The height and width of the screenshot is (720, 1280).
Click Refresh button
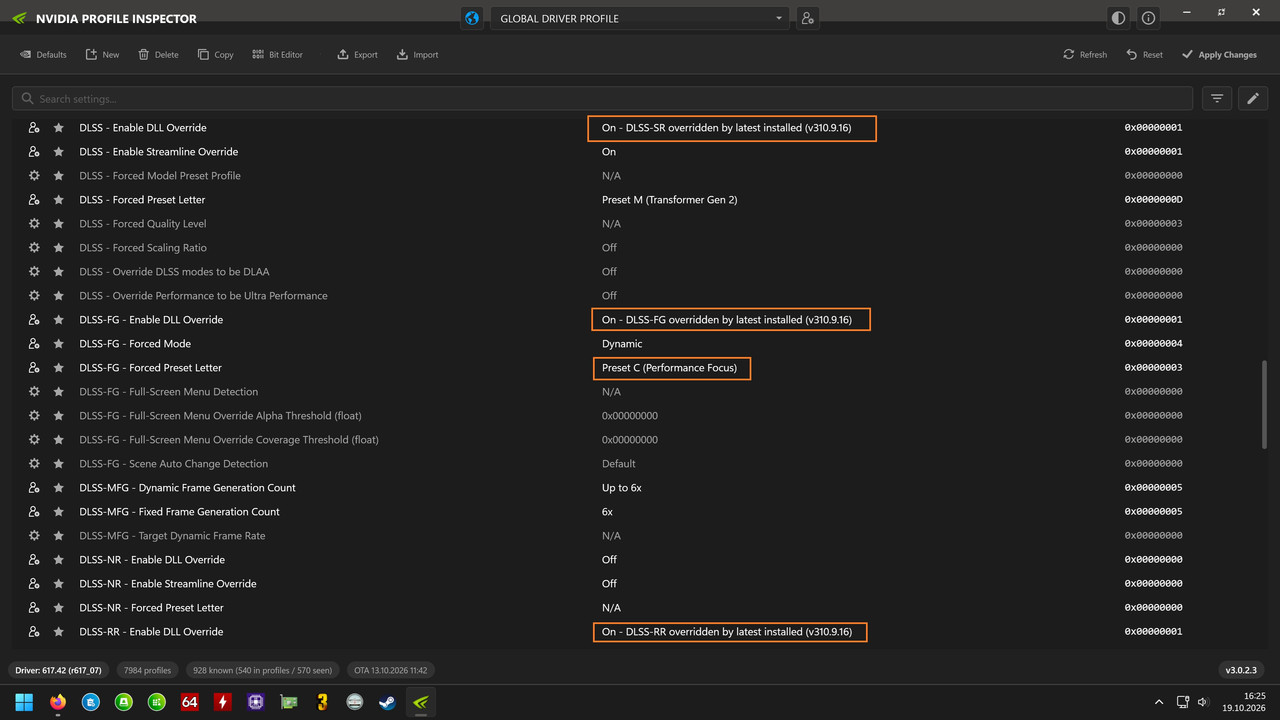click(x=1085, y=55)
